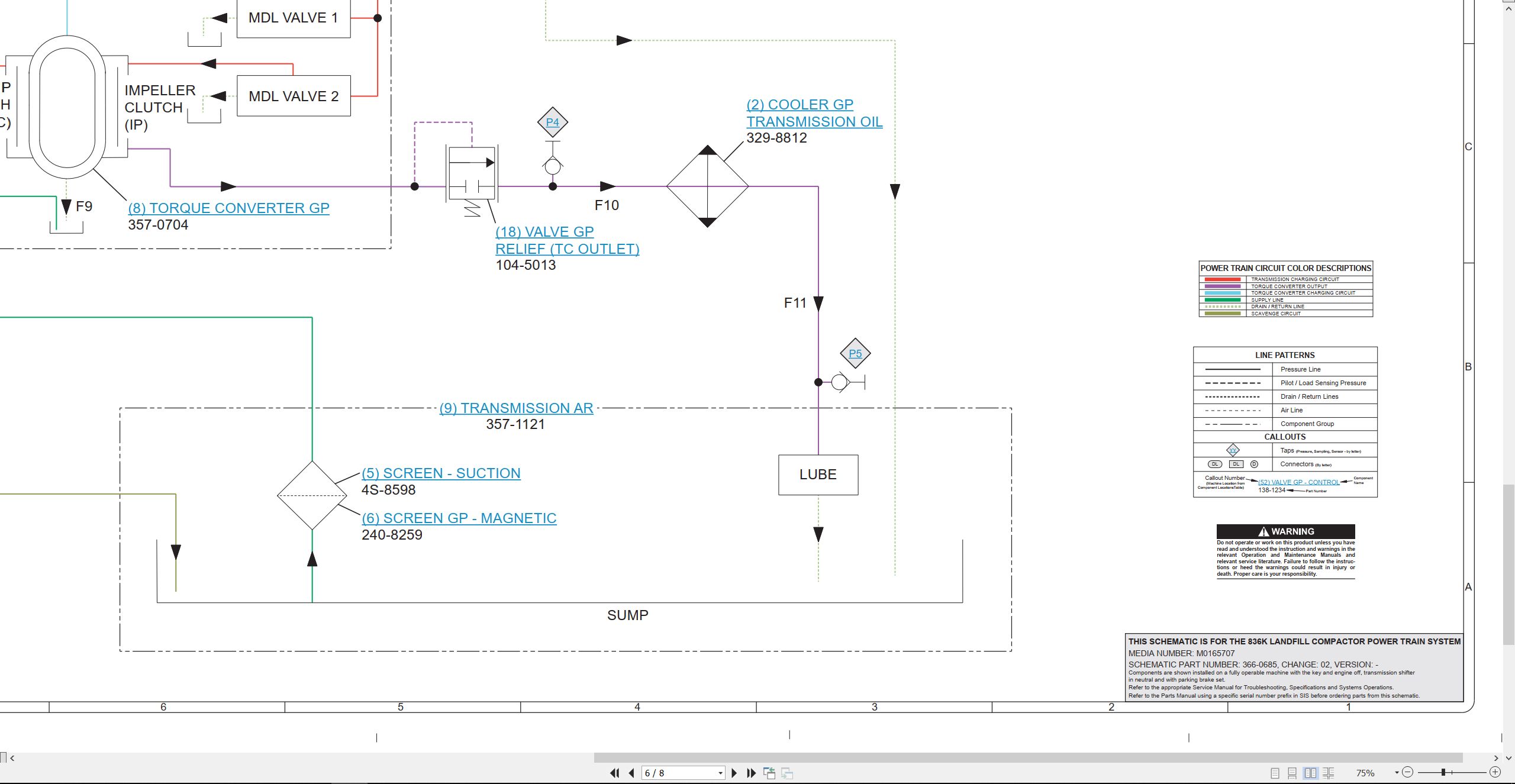Click the oil cooler diamond symbol

[x=707, y=186]
